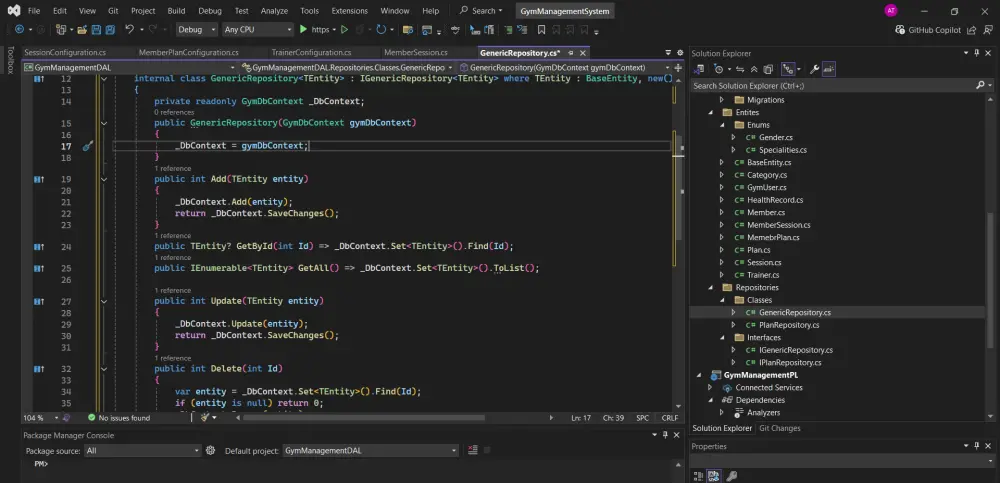Open the Default project dropdown

coord(370,450)
